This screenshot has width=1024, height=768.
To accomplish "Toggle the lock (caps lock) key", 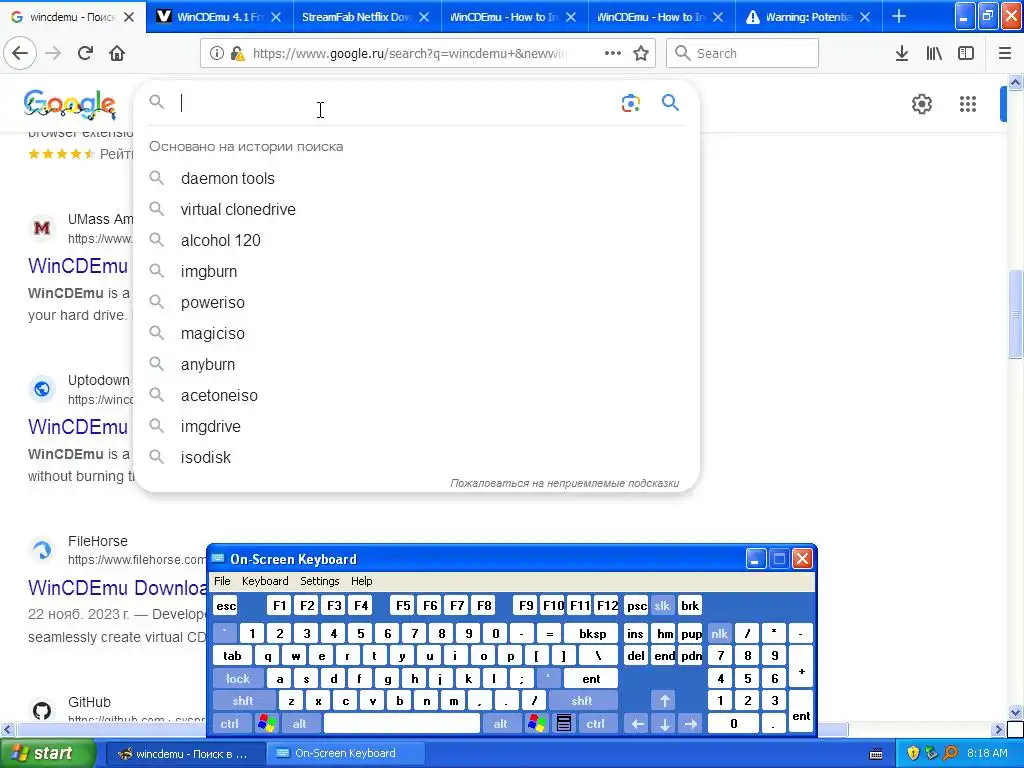I will click(x=238, y=679).
